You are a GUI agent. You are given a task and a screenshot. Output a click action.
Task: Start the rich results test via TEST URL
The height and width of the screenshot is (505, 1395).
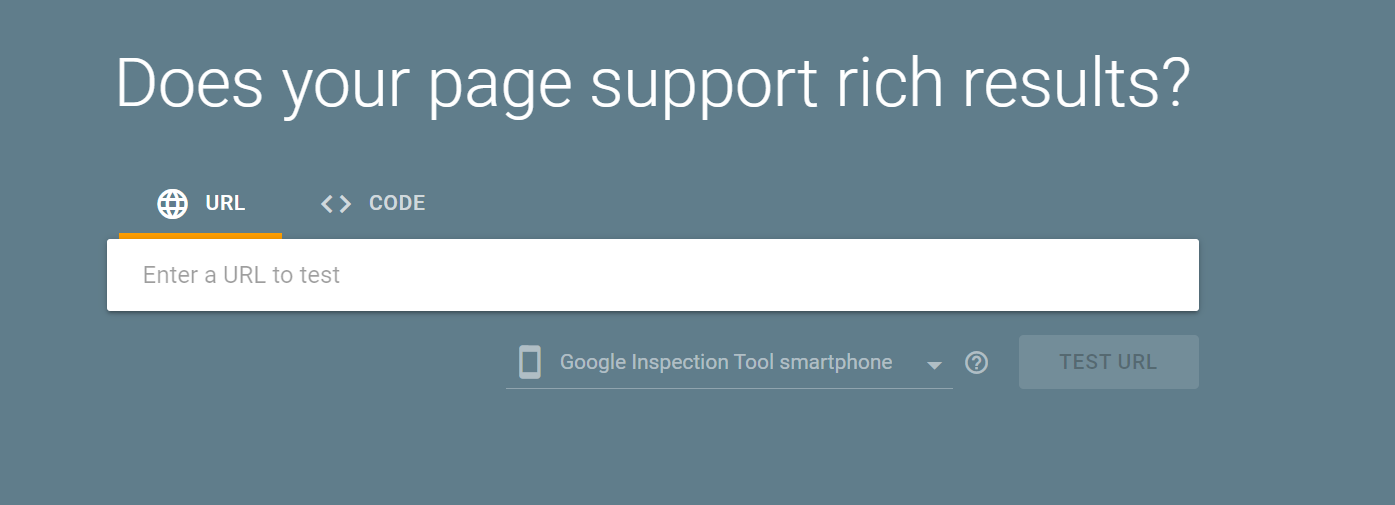(1109, 362)
